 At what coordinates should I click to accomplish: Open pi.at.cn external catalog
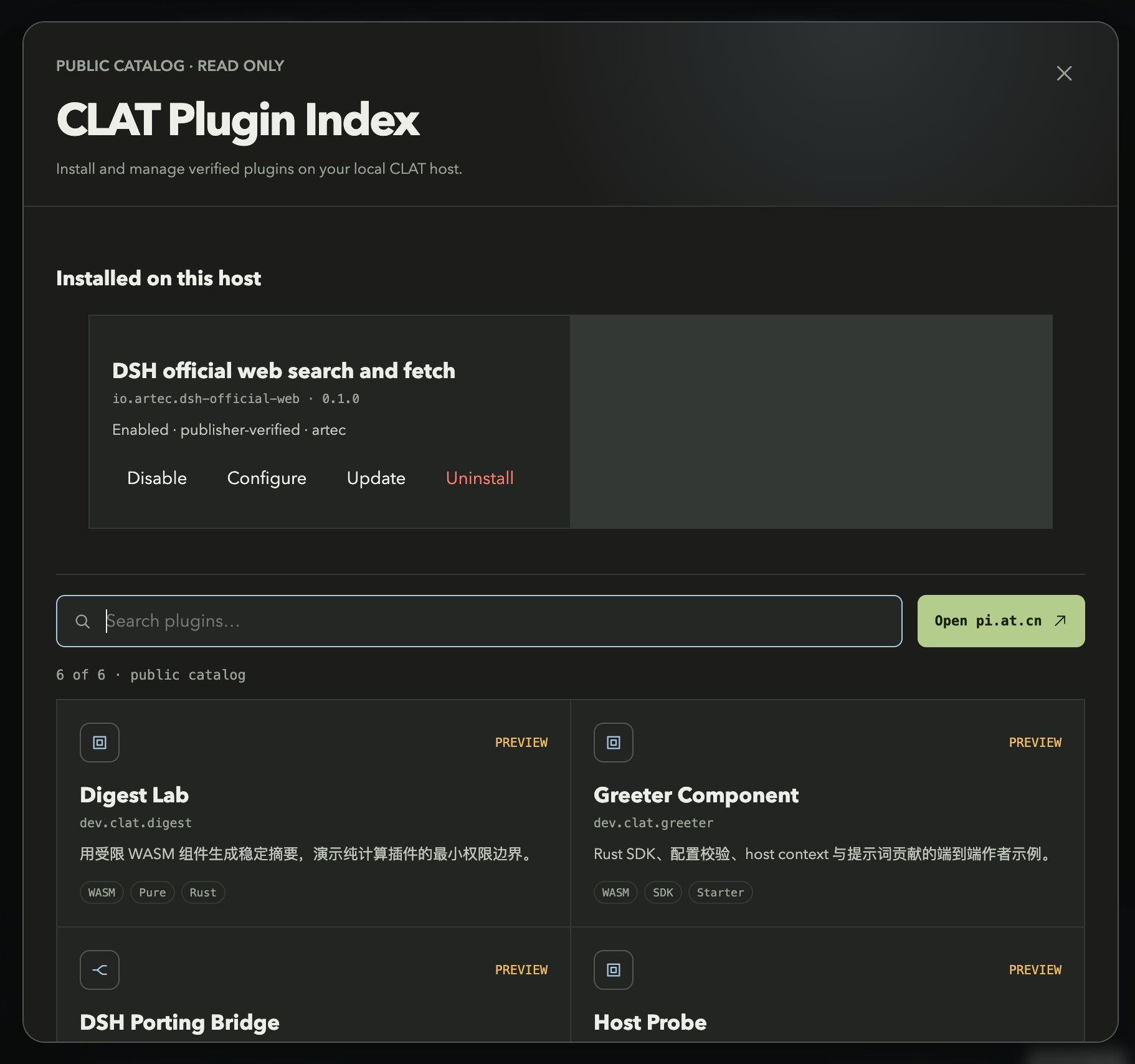1001,621
